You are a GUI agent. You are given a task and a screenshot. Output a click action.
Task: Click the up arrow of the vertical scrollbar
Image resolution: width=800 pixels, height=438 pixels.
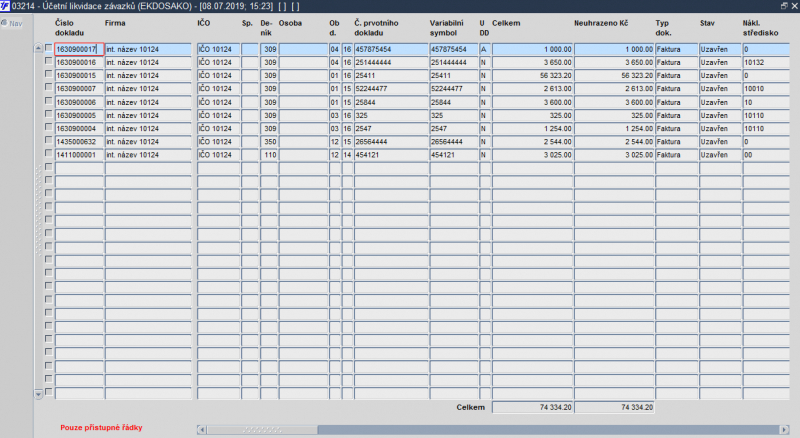[x=38, y=48]
